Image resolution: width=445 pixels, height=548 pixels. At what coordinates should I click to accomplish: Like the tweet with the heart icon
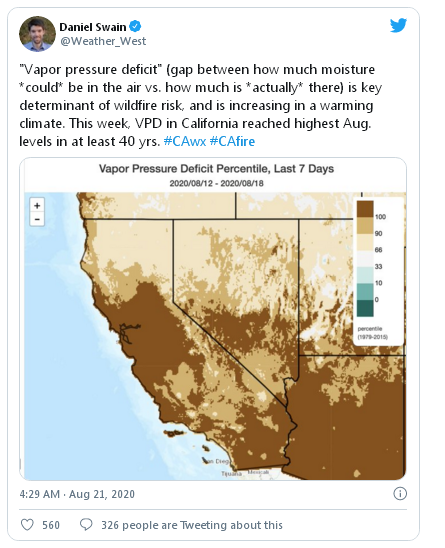(x=27, y=525)
